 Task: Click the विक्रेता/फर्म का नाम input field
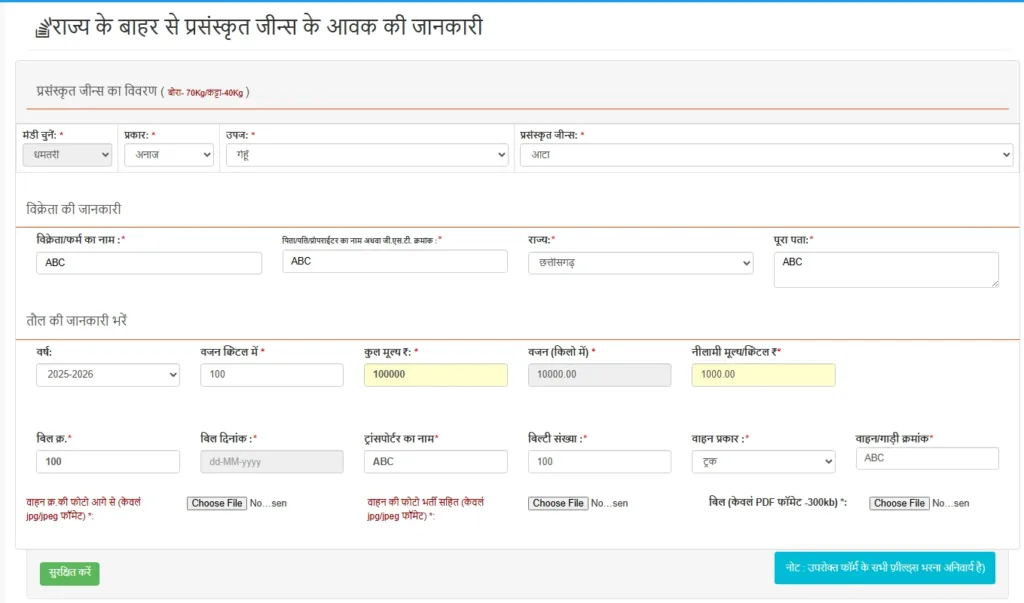click(148, 263)
